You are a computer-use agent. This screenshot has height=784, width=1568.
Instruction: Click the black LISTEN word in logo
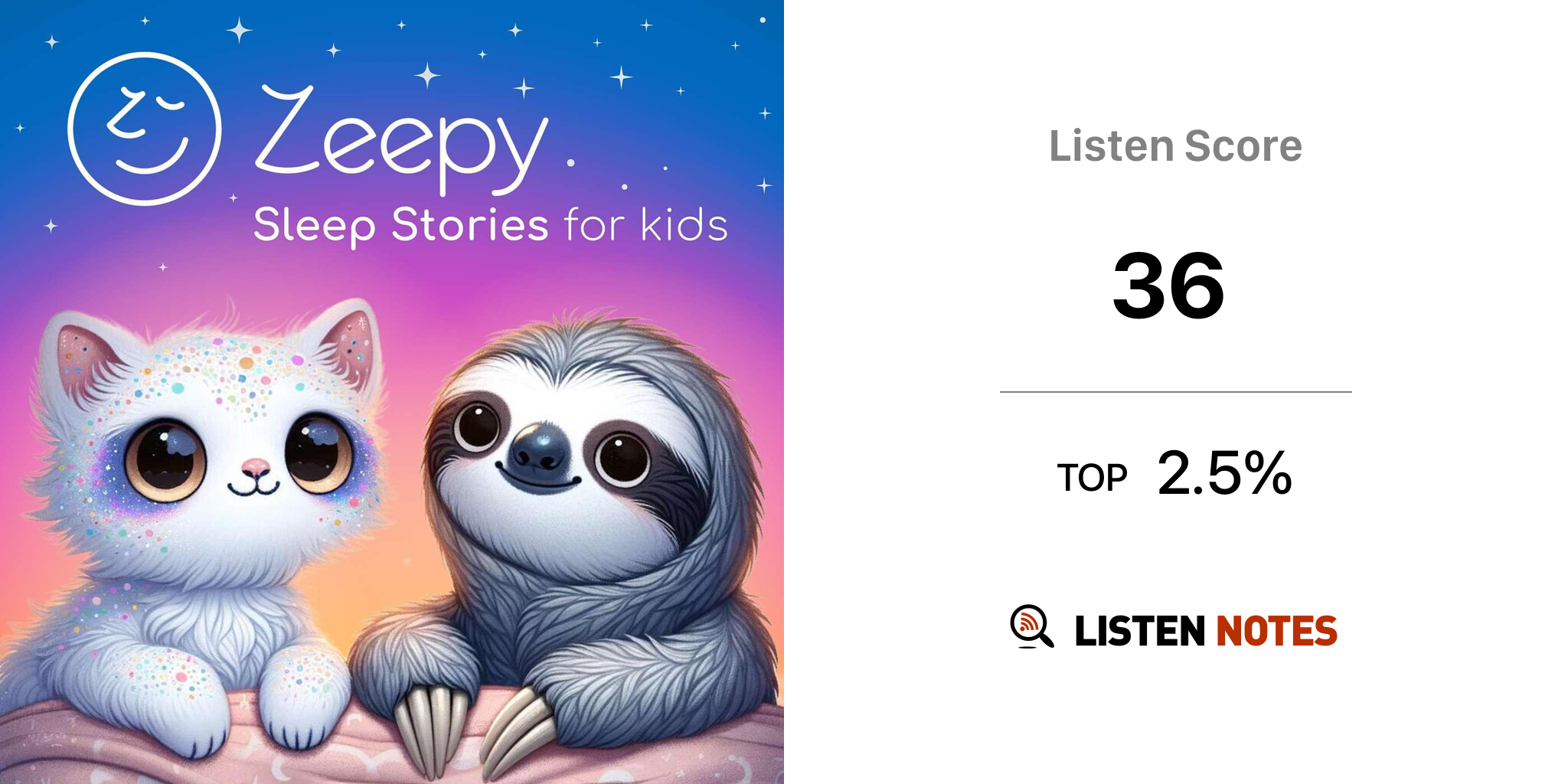click(1140, 632)
